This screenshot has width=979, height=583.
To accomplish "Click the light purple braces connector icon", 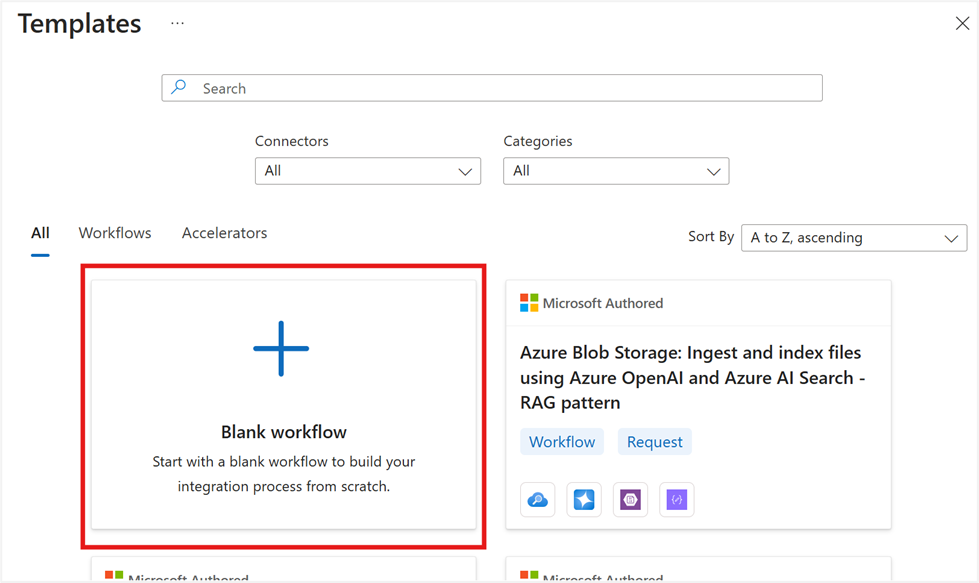I will (x=677, y=499).
